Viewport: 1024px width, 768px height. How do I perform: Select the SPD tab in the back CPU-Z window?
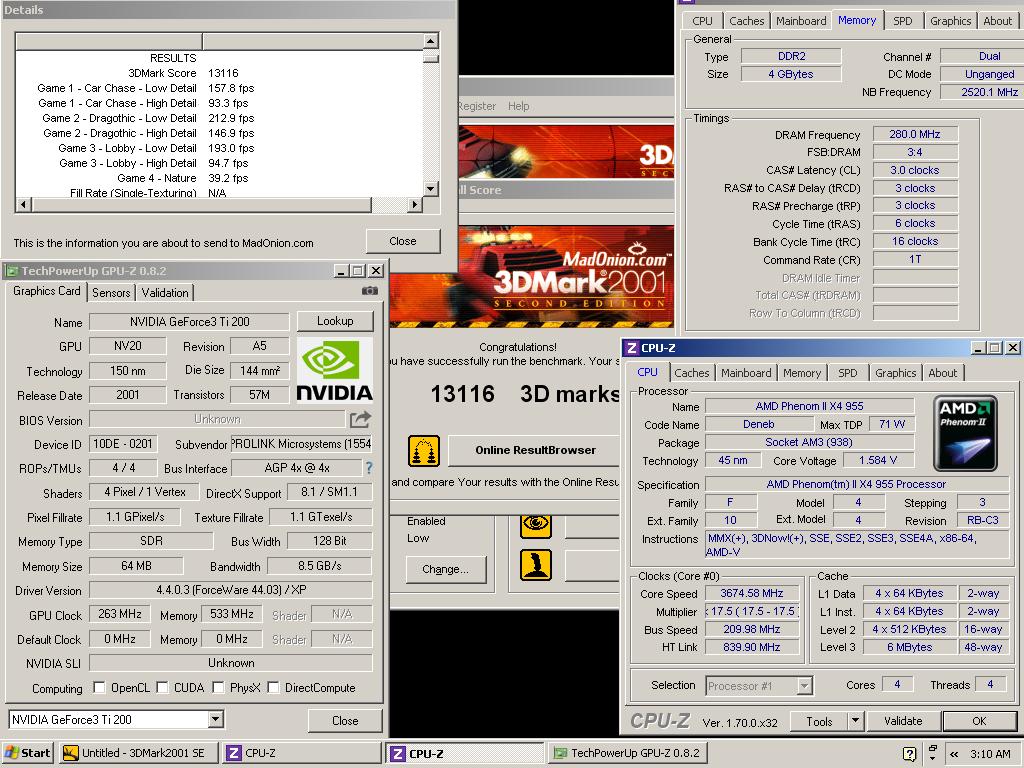click(903, 21)
